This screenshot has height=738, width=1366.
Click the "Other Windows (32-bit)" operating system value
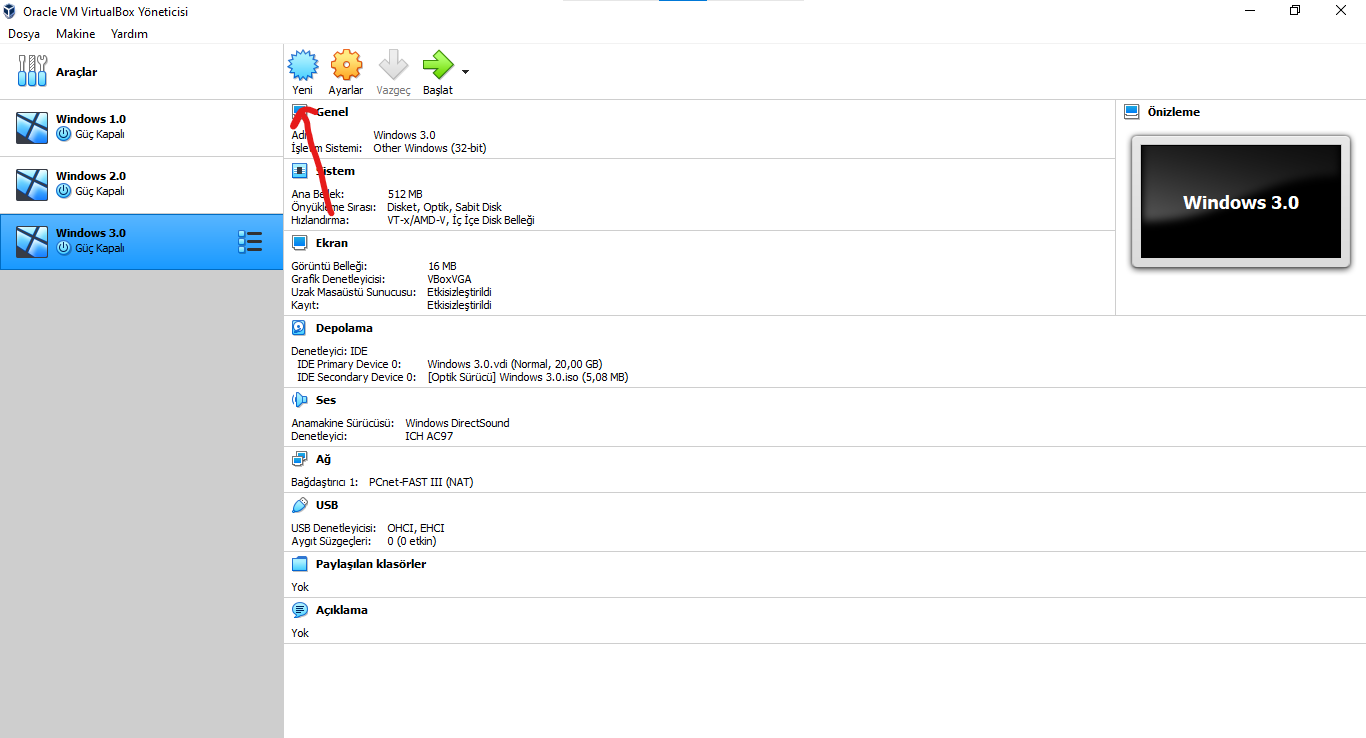pyautogui.click(x=430, y=148)
